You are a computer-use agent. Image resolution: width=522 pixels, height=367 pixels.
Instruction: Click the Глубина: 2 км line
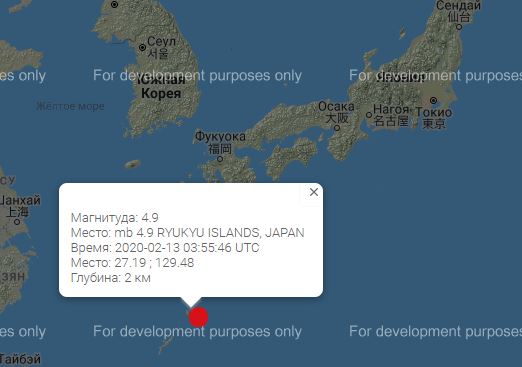(x=111, y=278)
